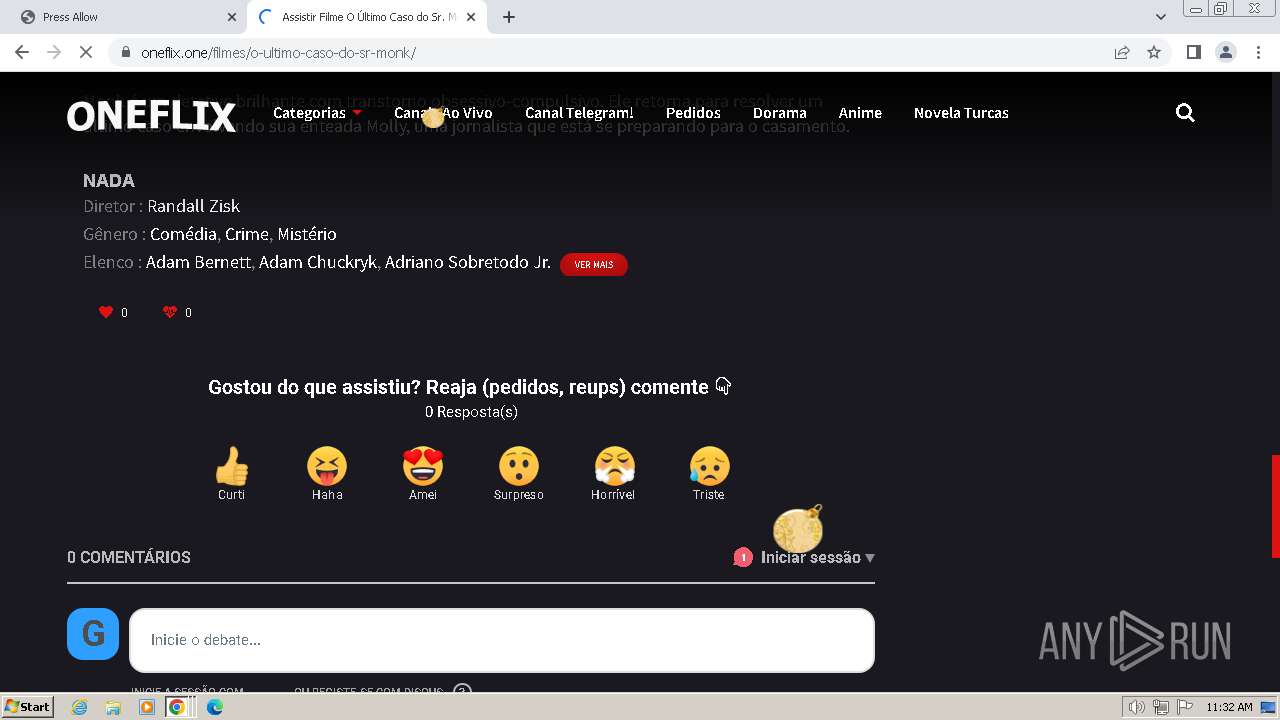The width and height of the screenshot is (1280, 720).
Task: Open the Comédia genre link
Action: (183, 234)
